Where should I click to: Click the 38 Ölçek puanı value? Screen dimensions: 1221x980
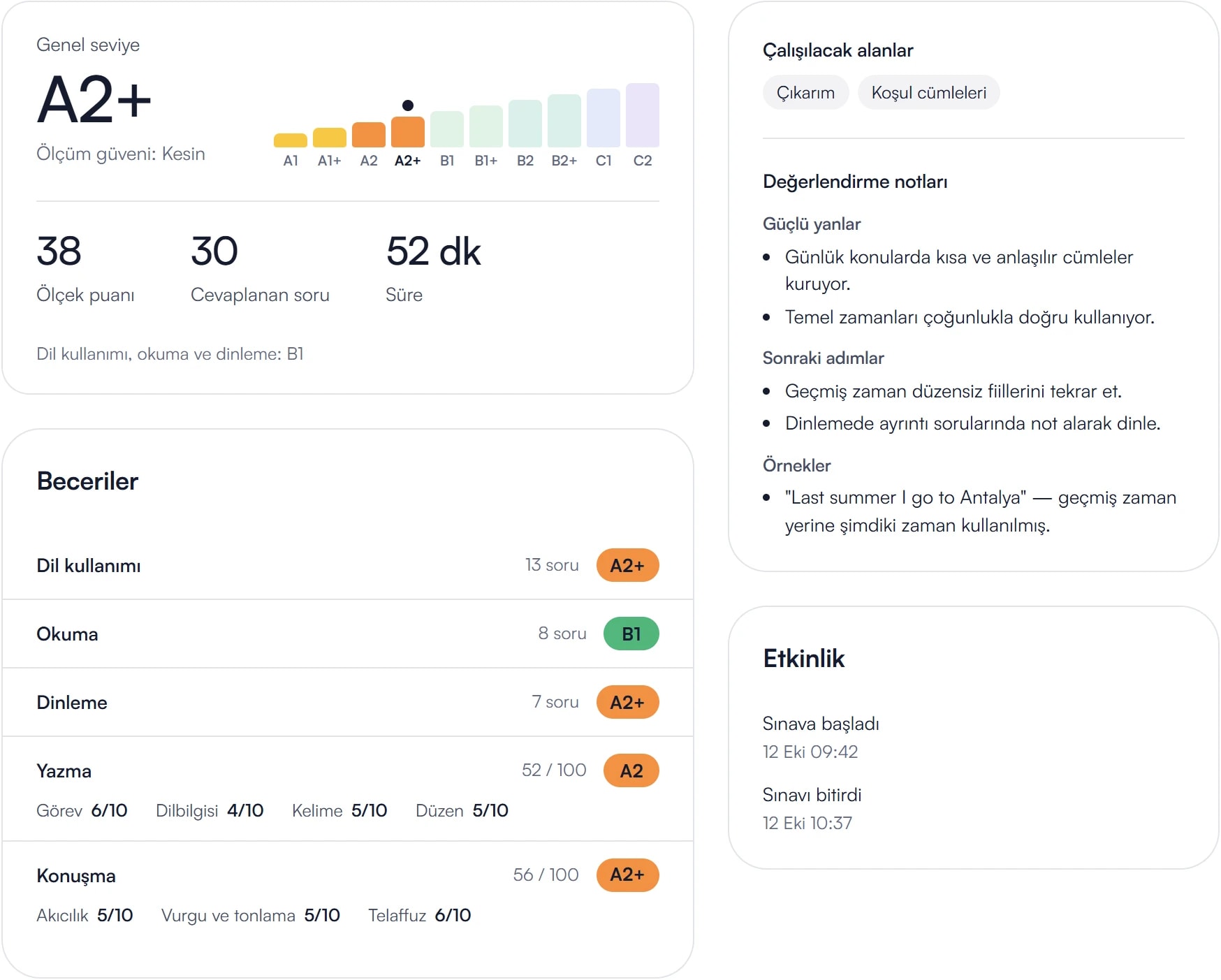pyautogui.click(x=59, y=251)
